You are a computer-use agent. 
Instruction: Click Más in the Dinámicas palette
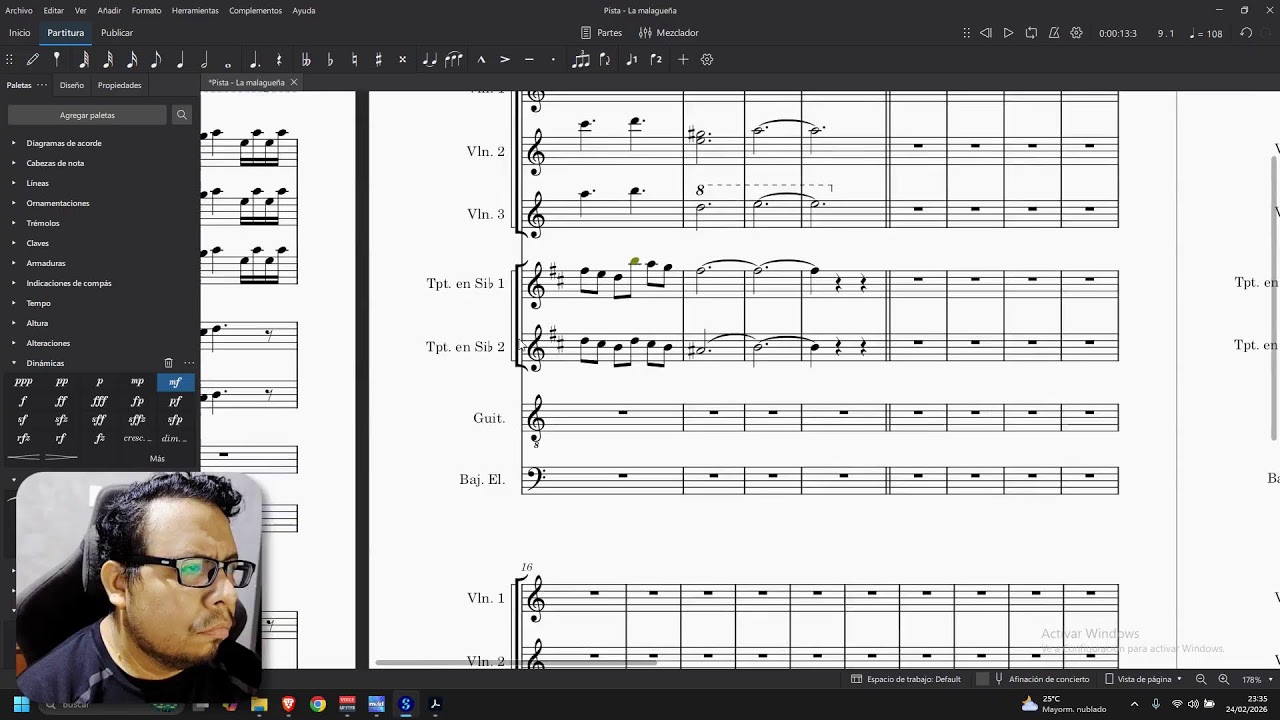pos(157,459)
